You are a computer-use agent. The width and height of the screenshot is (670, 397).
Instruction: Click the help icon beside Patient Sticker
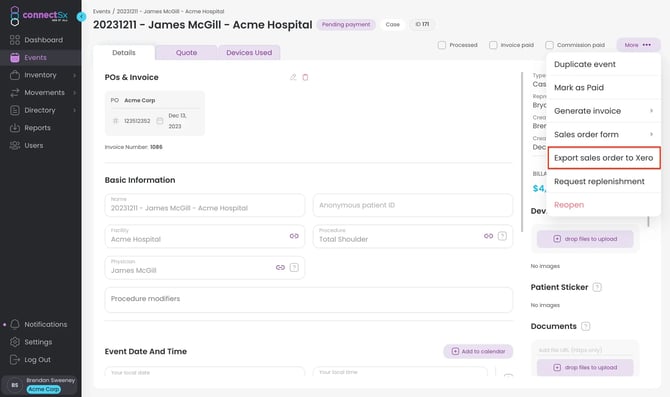(x=597, y=287)
